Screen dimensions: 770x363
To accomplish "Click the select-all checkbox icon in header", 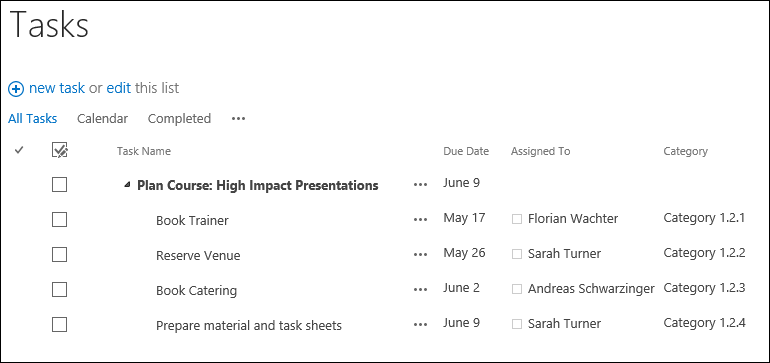I will (59, 150).
